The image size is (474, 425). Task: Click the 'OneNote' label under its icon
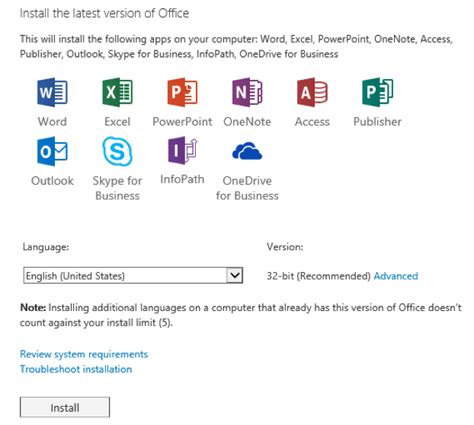[x=247, y=122]
